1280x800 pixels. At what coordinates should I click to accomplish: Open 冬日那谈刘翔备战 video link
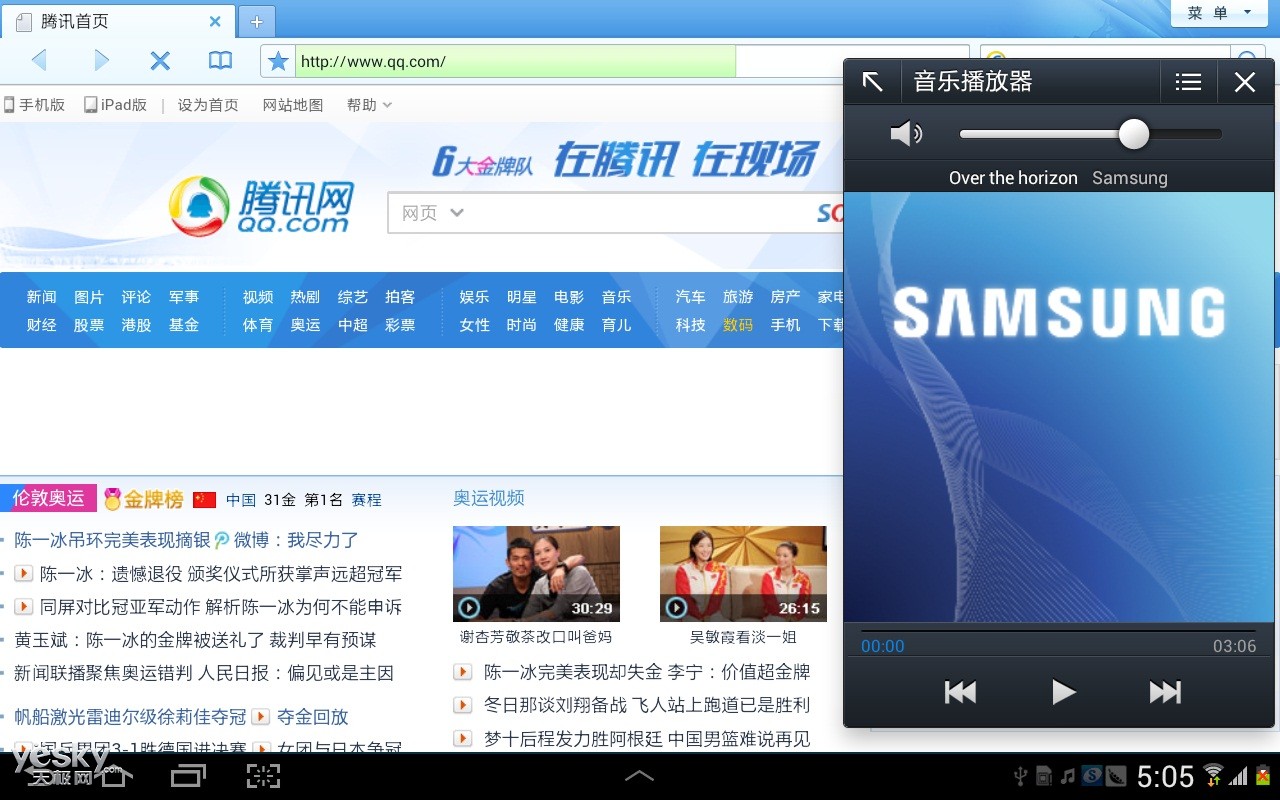click(x=647, y=705)
